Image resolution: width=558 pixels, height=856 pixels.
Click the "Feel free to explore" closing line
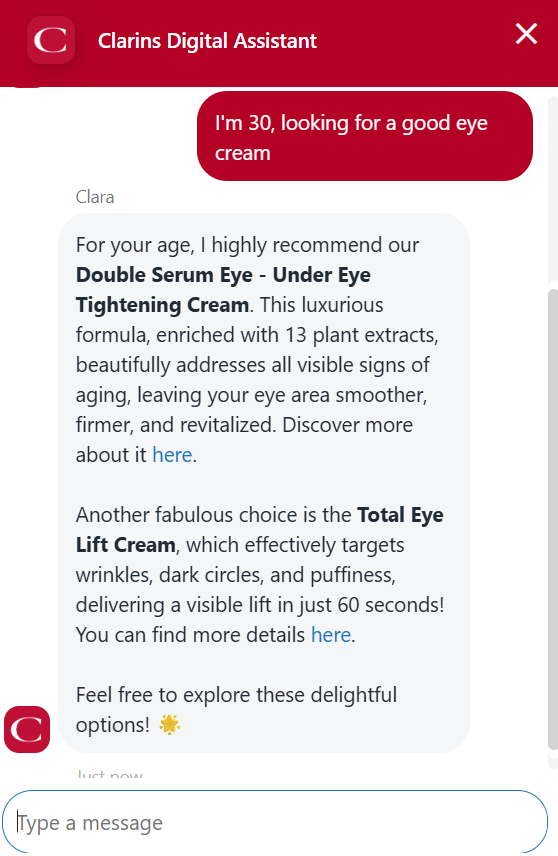point(236,710)
